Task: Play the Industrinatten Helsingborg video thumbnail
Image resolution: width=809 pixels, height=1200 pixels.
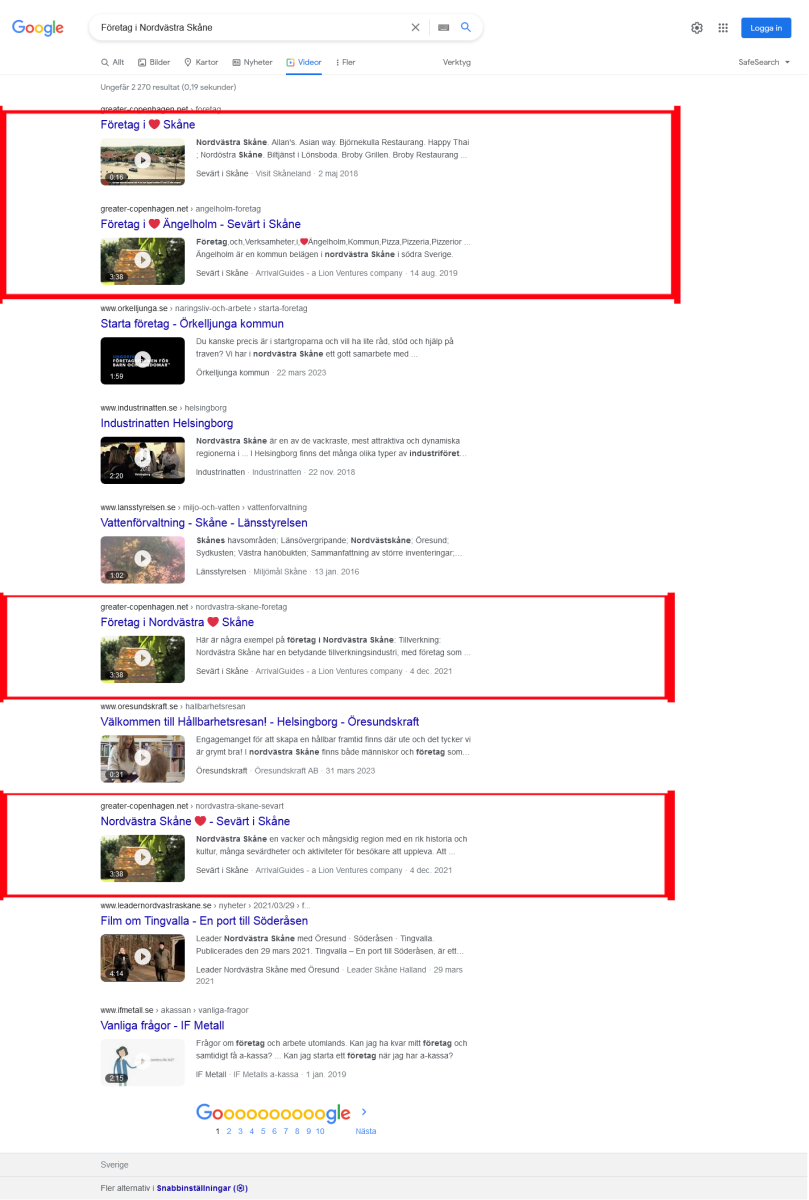Action: [x=142, y=459]
